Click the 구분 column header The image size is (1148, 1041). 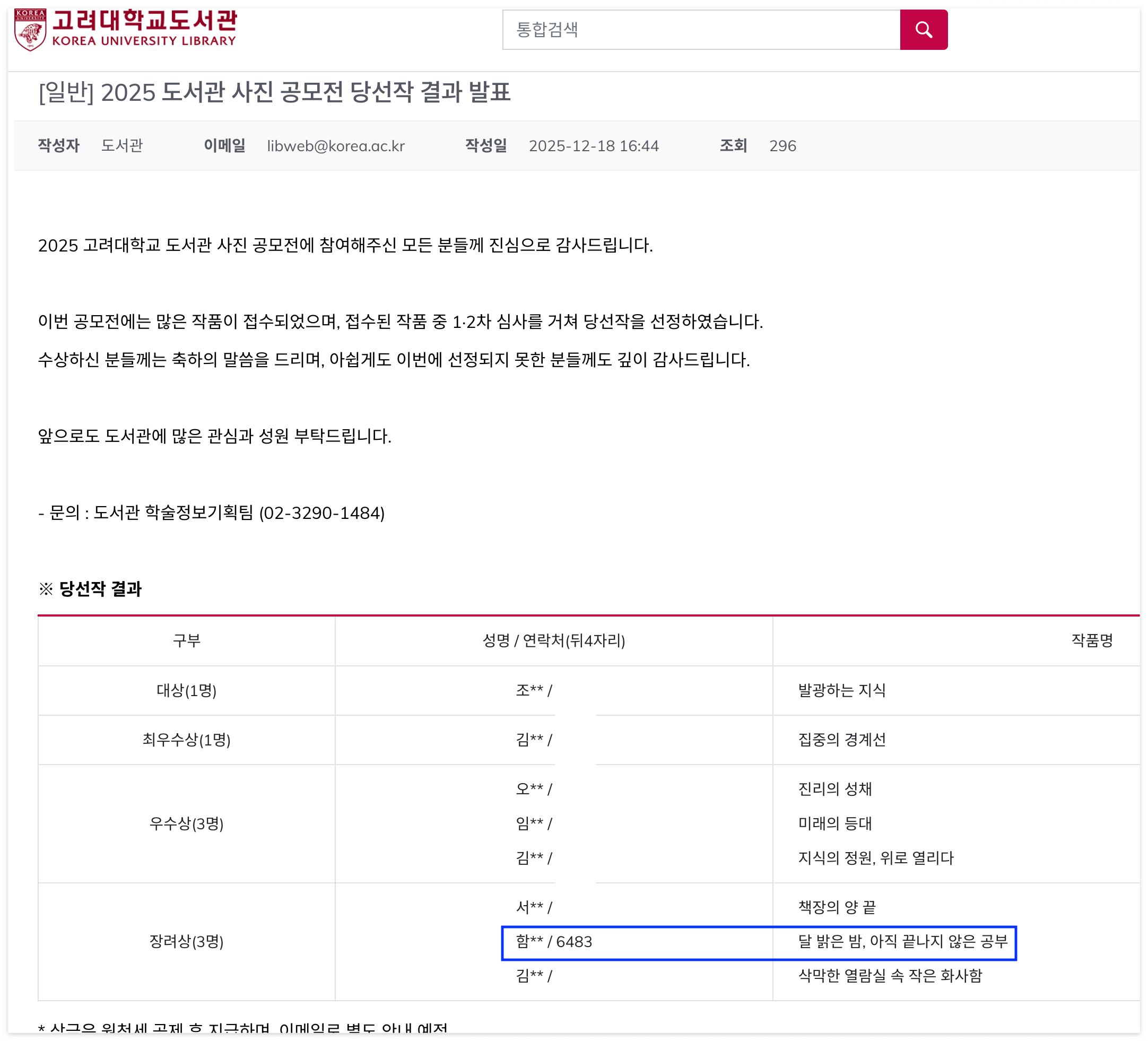click(186, 640)
